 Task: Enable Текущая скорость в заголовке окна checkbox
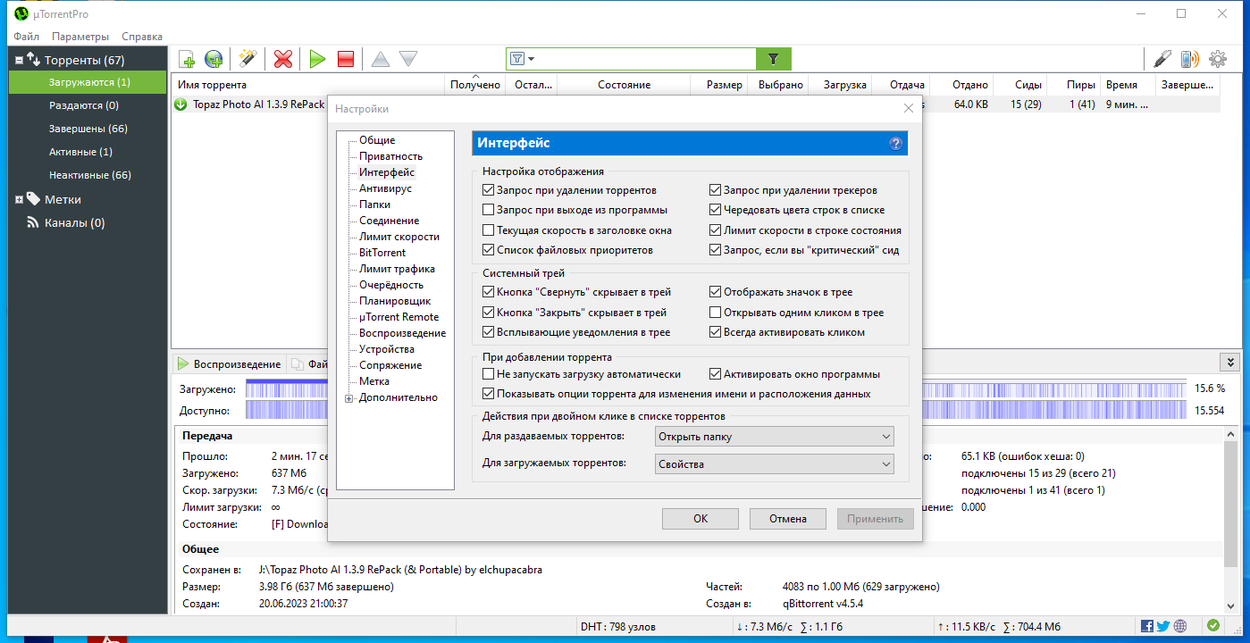point(488,230)
